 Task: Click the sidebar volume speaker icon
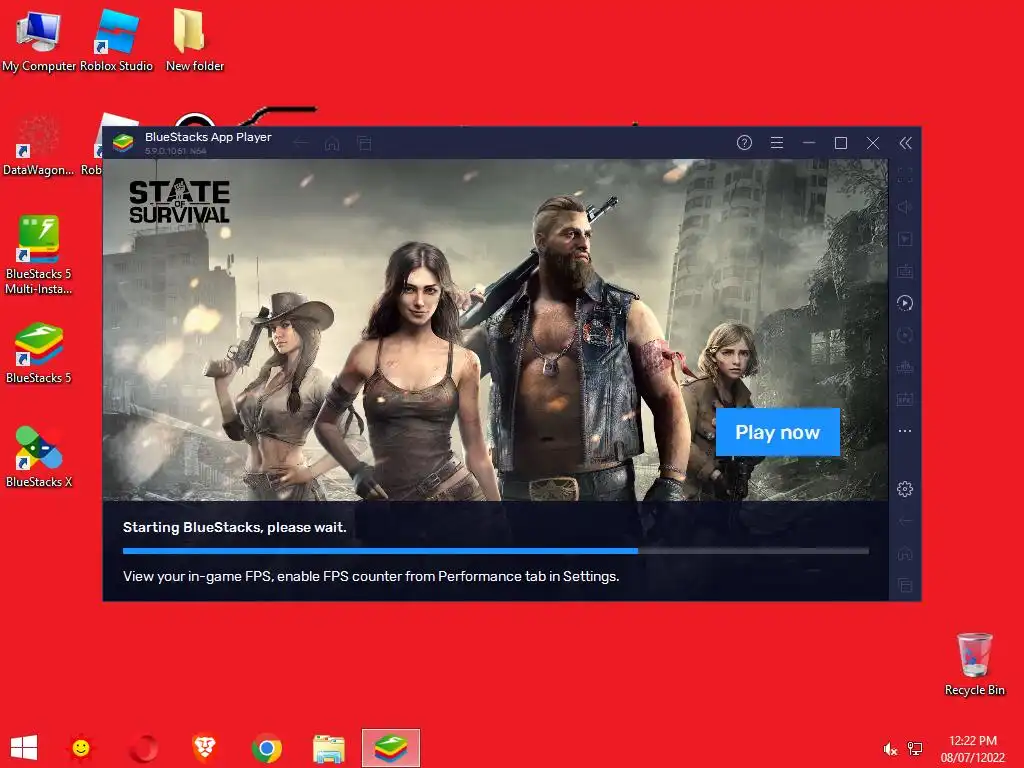pos(904,207)
